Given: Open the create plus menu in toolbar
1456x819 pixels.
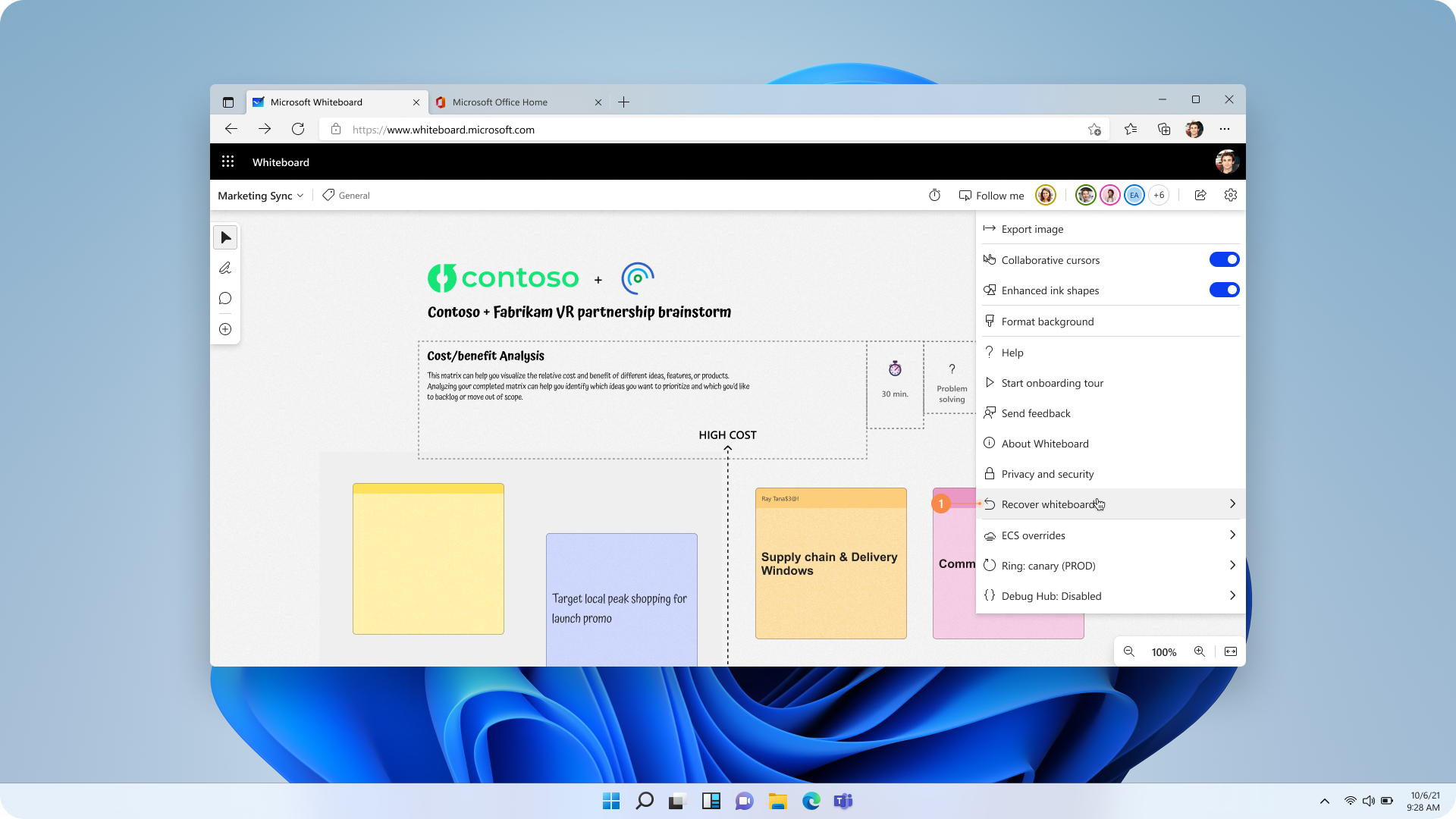Looking at the screenshot, I should coord(225,329).
